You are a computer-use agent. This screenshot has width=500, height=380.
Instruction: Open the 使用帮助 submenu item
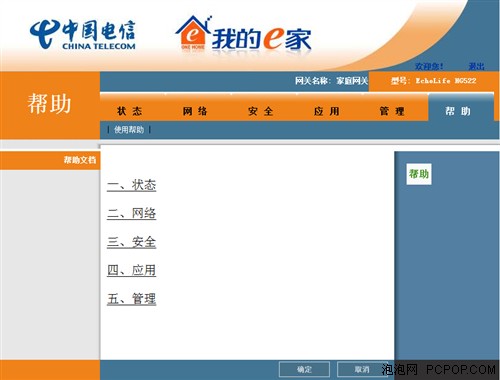tap(129, 130)
